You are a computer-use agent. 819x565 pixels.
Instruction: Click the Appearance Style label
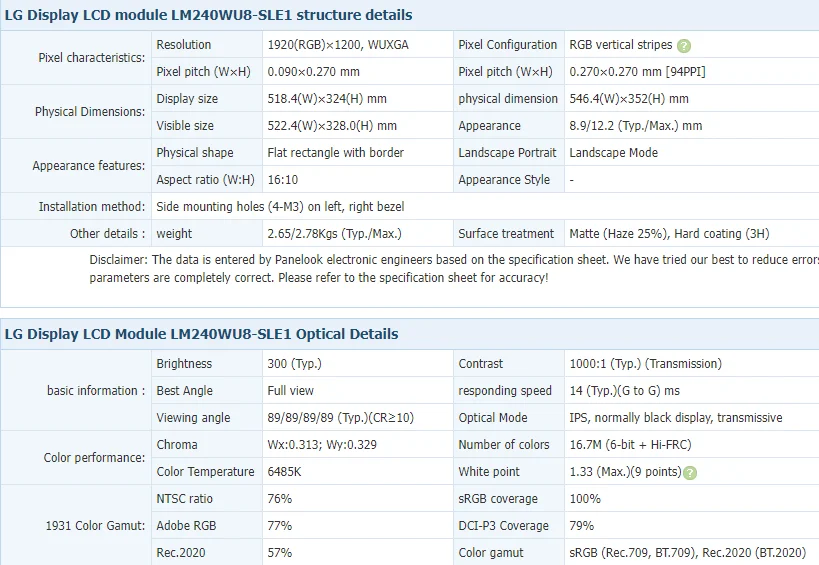[x=504, y=180]
